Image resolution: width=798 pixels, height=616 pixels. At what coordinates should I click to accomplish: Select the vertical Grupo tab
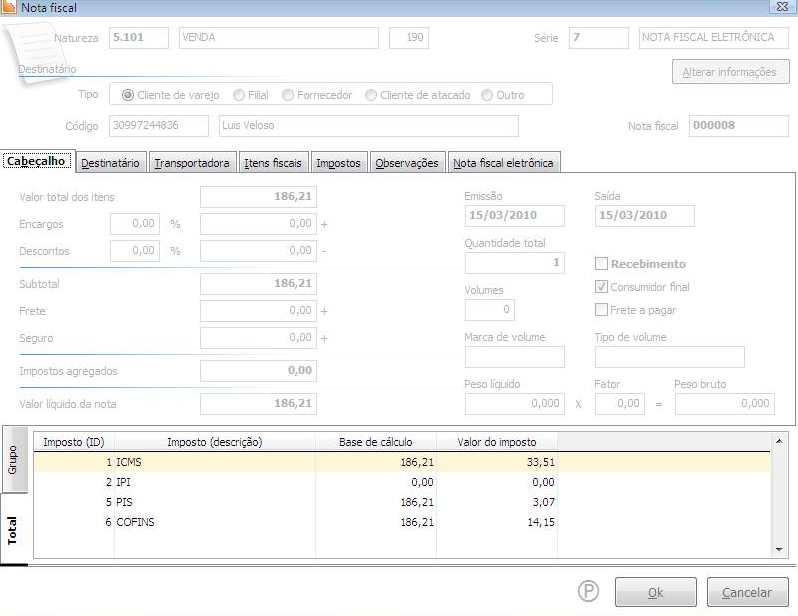pyautogui.click(x=14, y=459)
